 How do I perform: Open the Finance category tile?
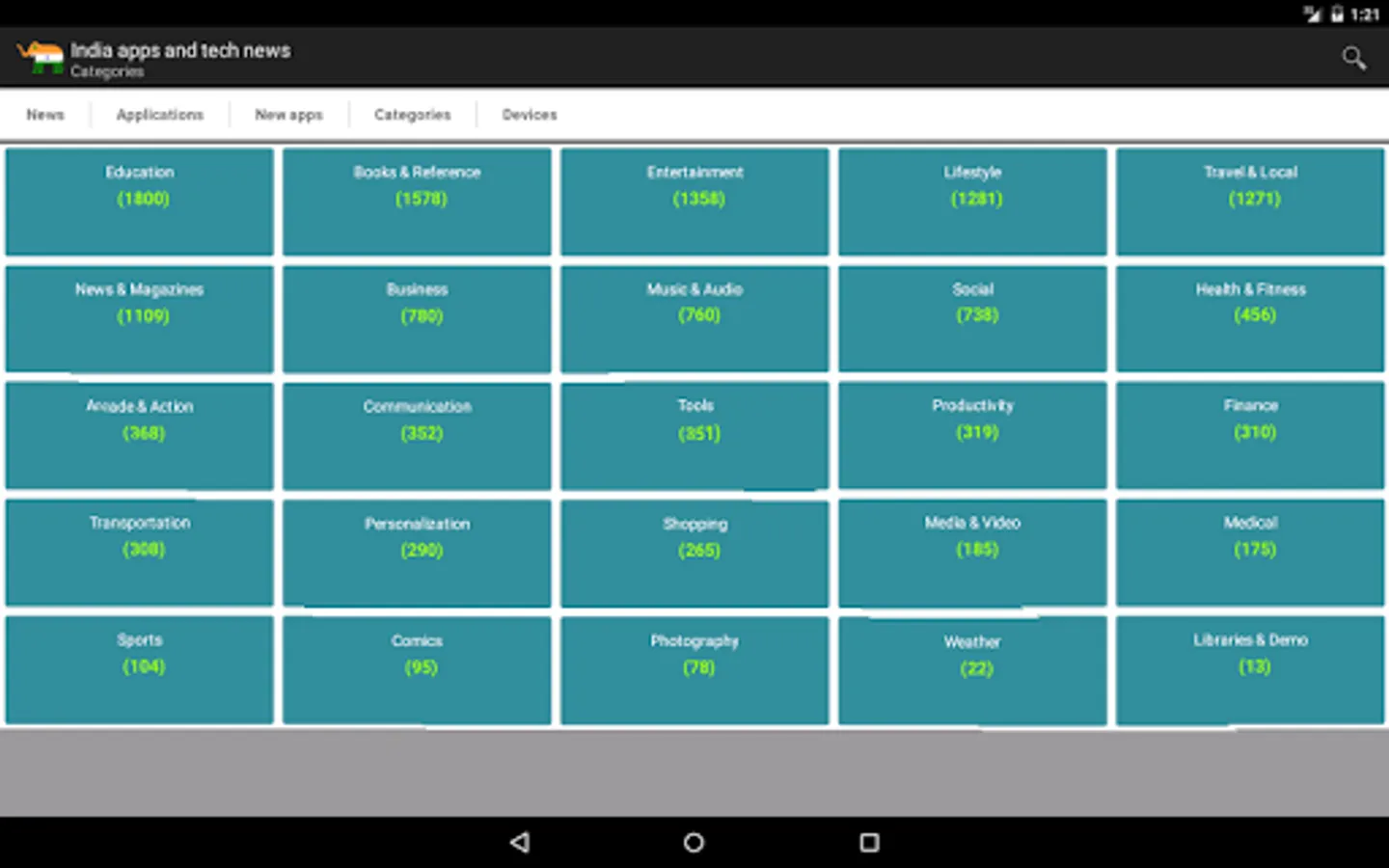coord(1250,436)
